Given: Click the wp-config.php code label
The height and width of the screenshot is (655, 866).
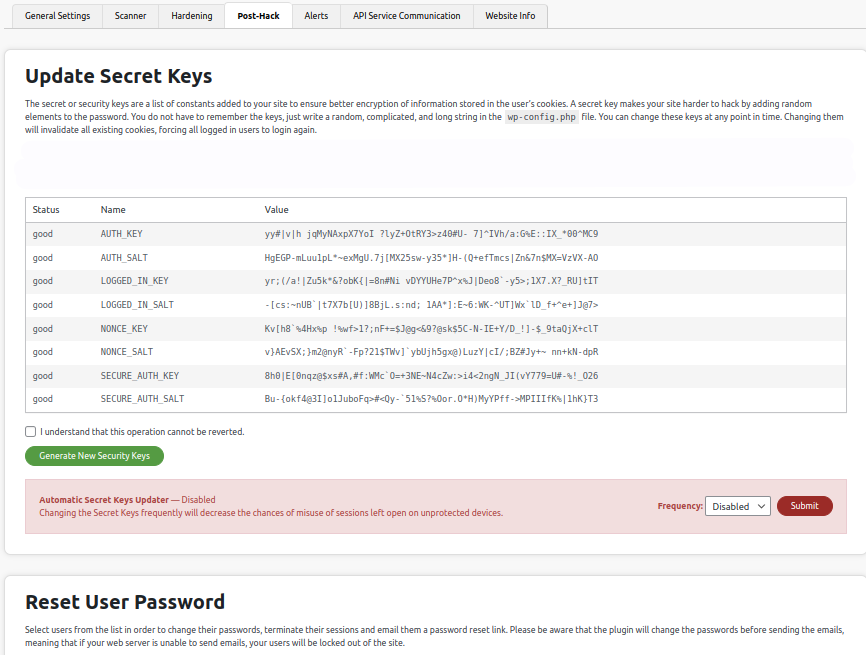Looking at the screenshot, I should 541,117.
